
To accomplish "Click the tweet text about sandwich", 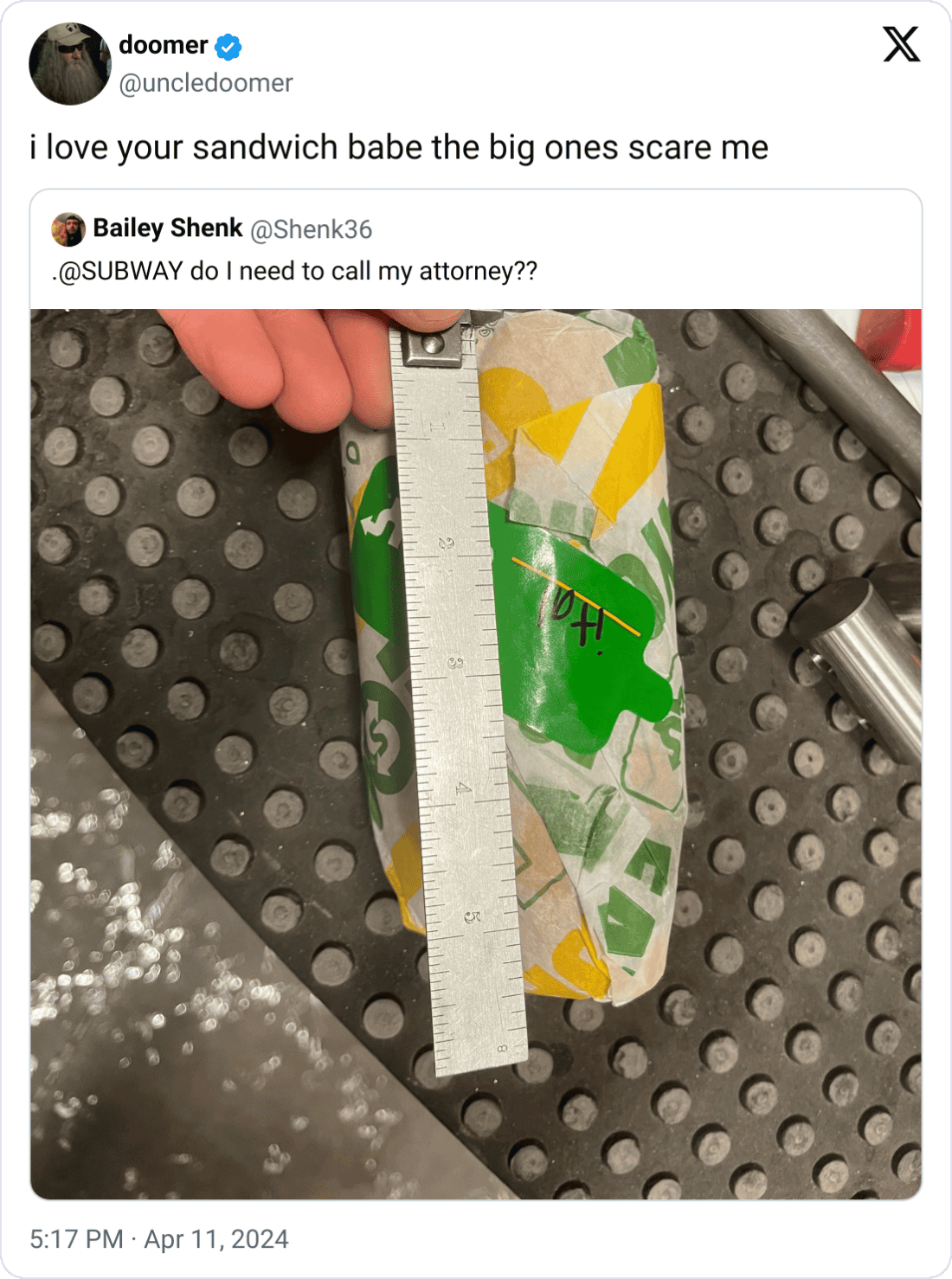I will [399, 148].
